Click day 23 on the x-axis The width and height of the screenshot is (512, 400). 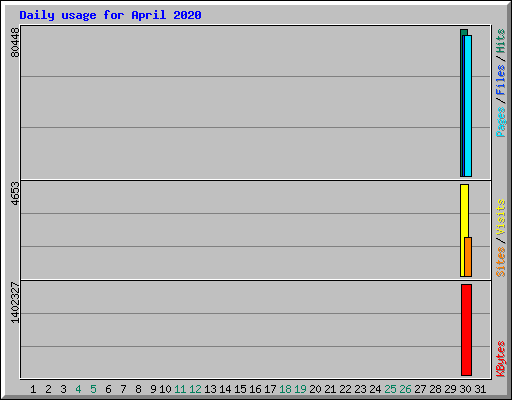pyautogui.click(x=360, y=389)
